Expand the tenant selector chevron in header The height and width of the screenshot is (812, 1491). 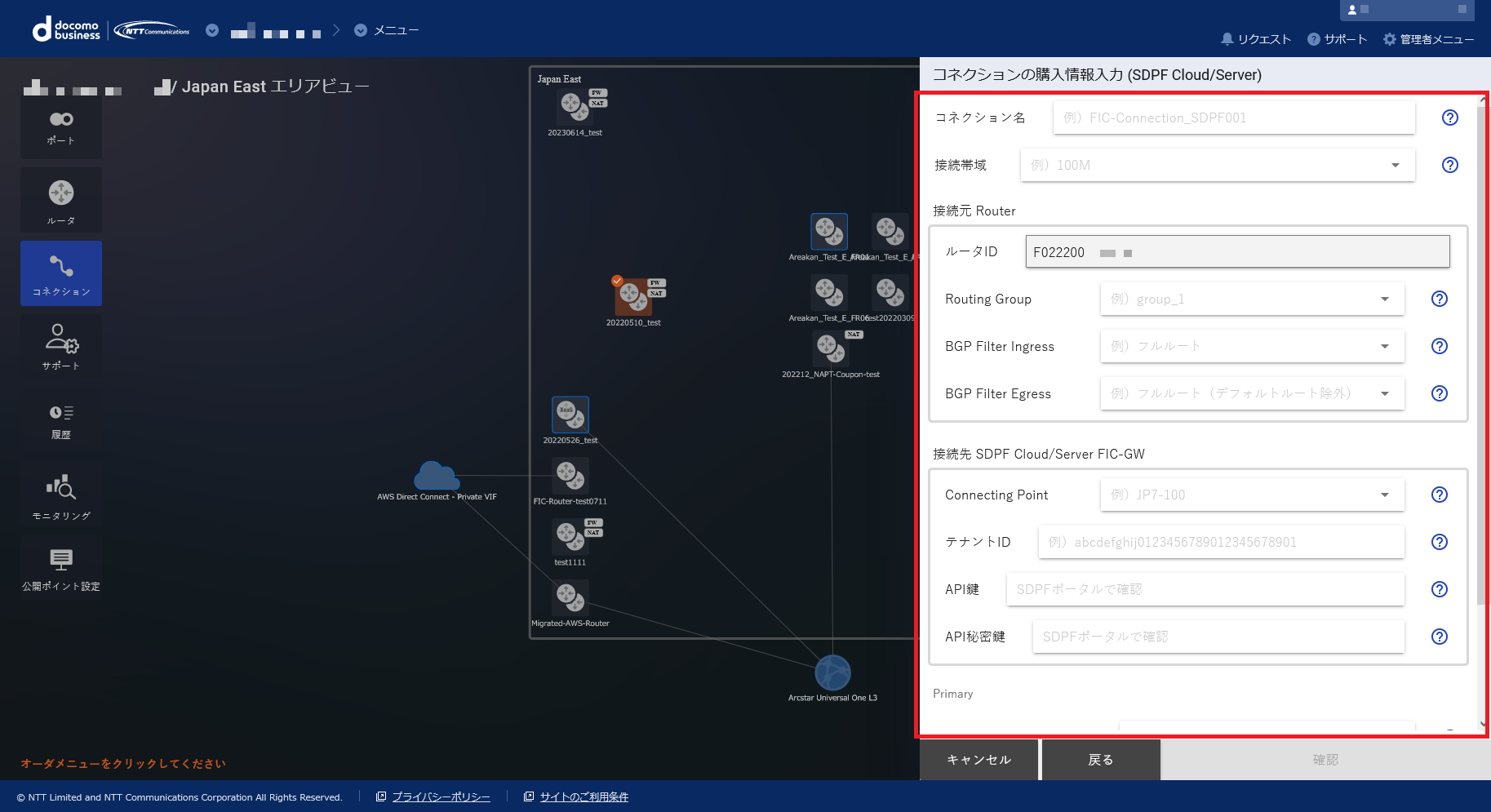click(212, 30)
